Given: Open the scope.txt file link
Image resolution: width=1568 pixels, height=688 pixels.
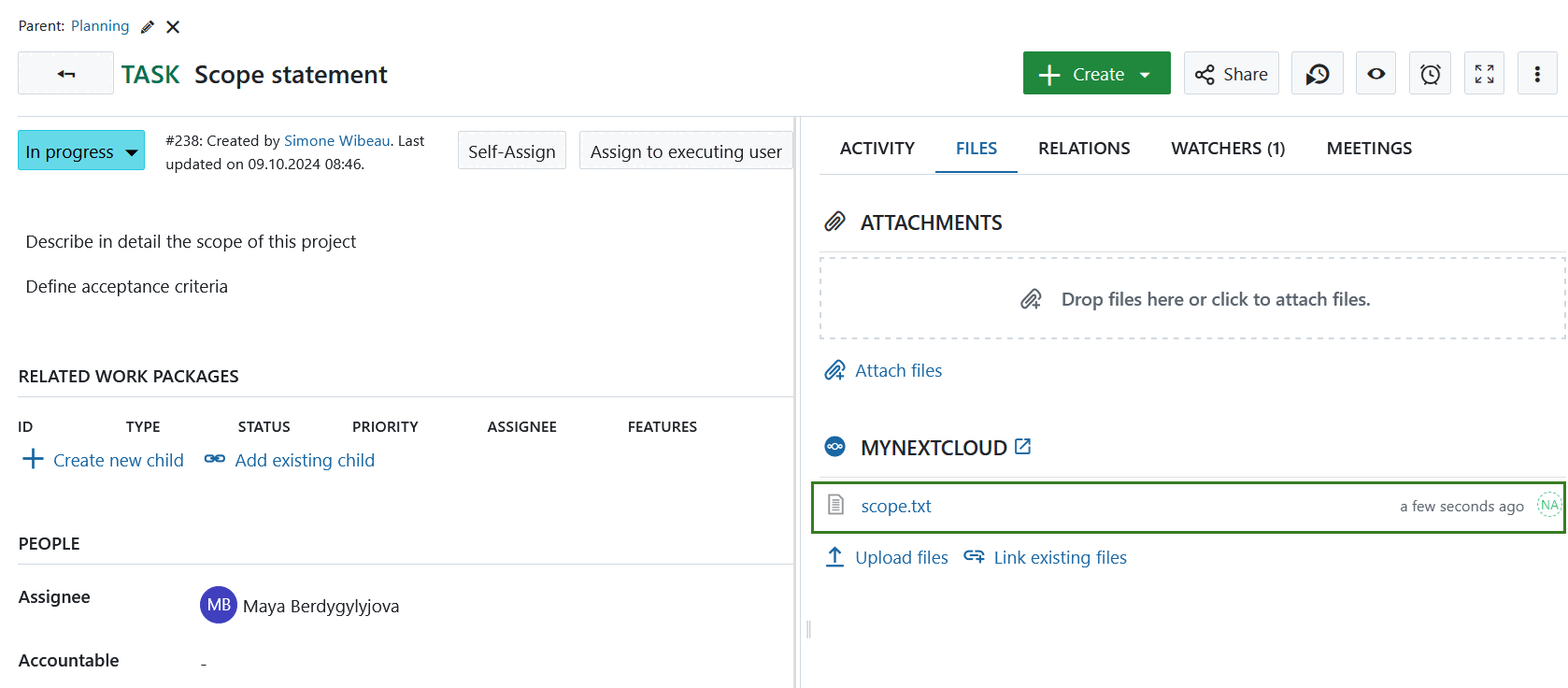Looking at the screenshot, I should [895, 507].
